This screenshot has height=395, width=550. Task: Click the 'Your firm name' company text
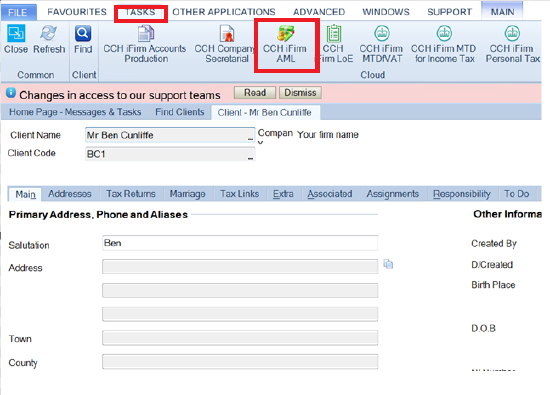(x=328, y=135)
